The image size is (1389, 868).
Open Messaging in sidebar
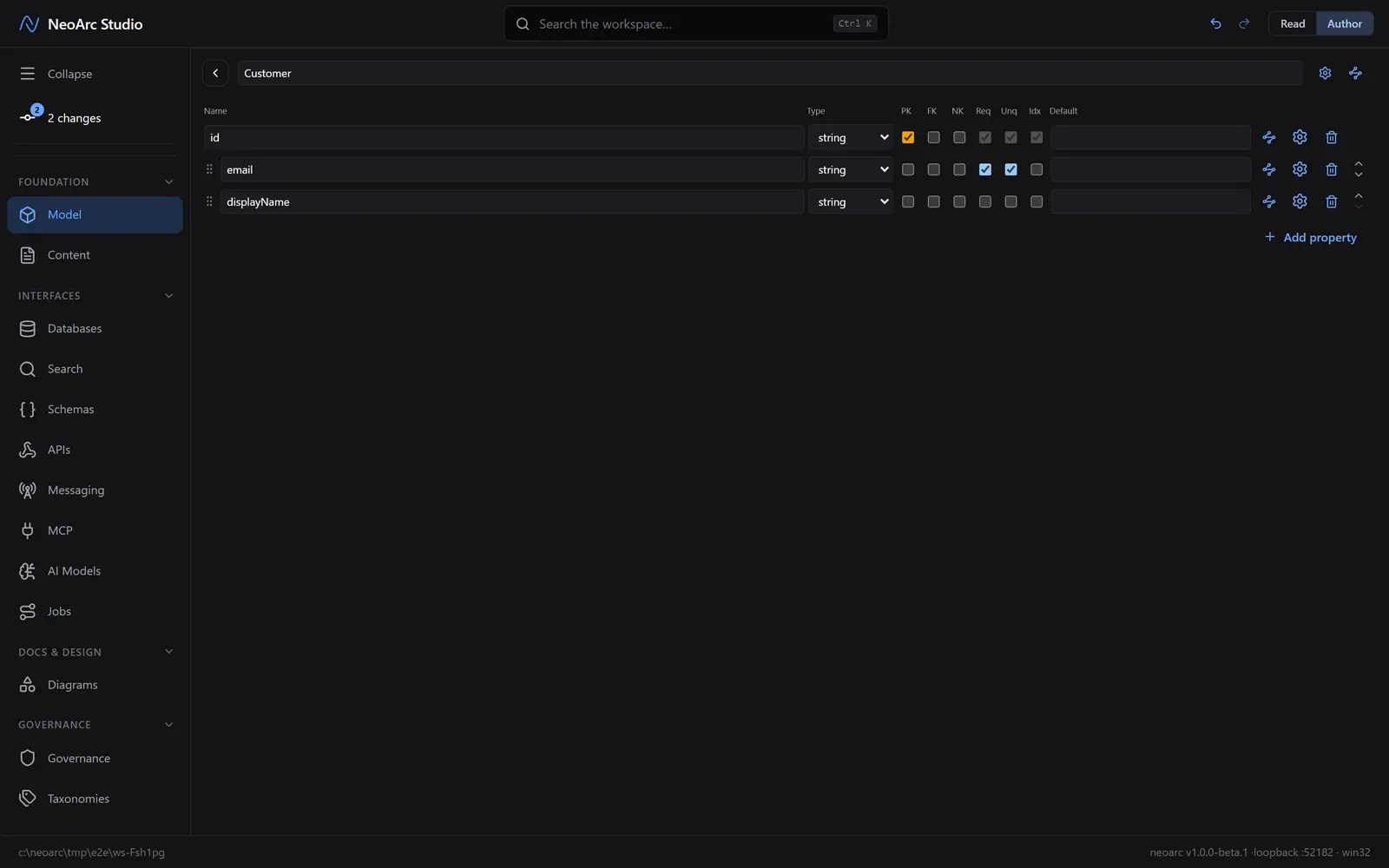(95, 490)
